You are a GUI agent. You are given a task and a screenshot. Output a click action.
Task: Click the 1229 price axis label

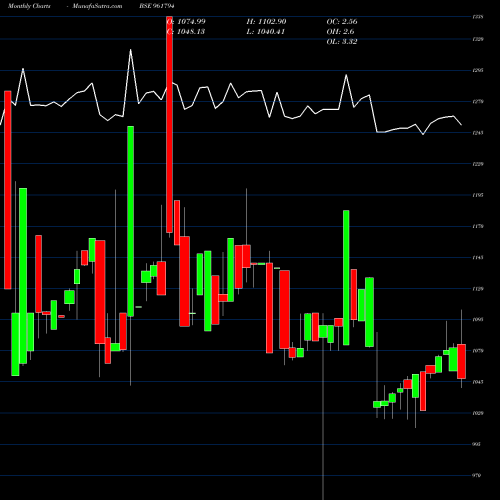point(478,164)
